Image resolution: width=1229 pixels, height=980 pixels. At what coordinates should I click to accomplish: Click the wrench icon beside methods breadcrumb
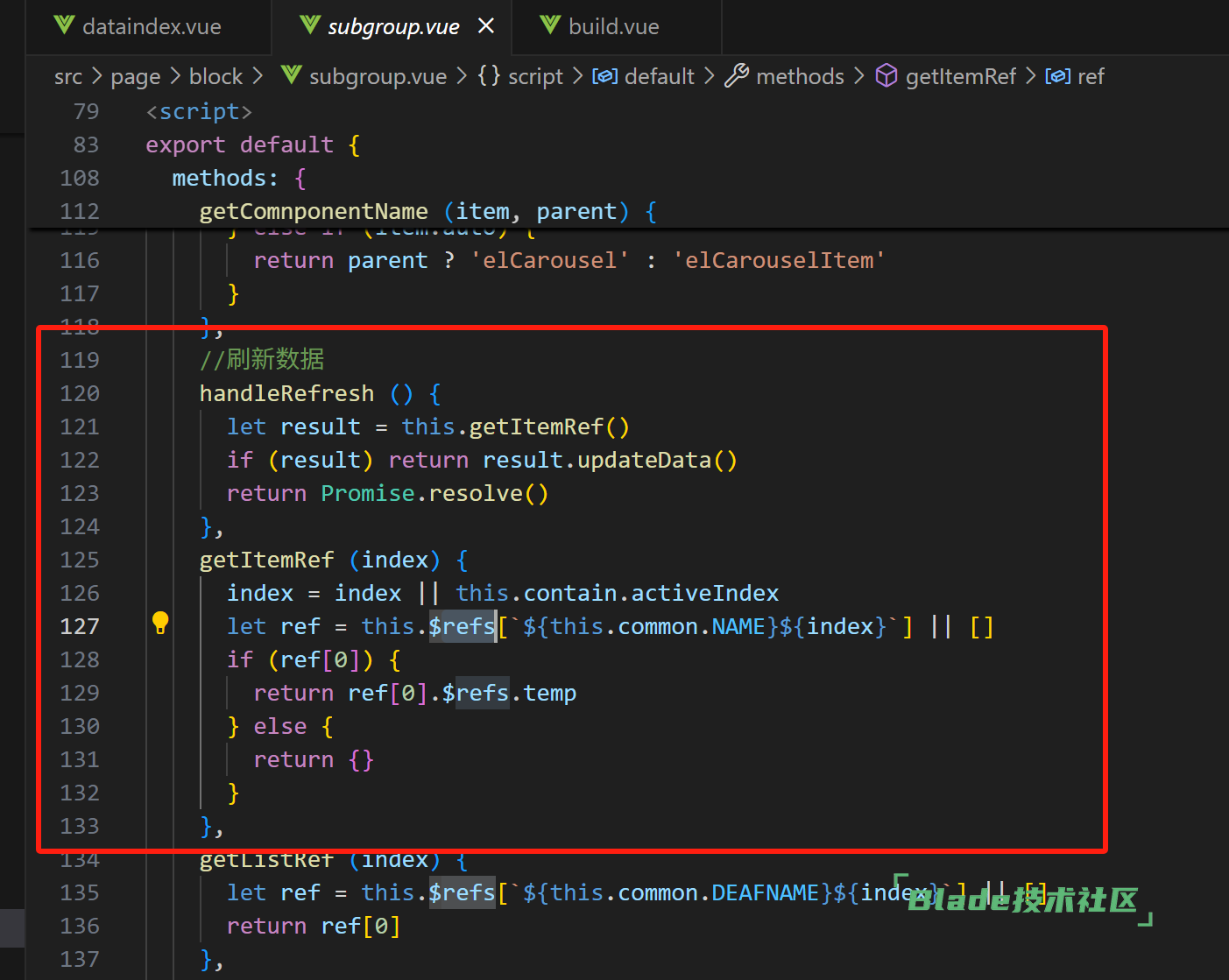737,76
